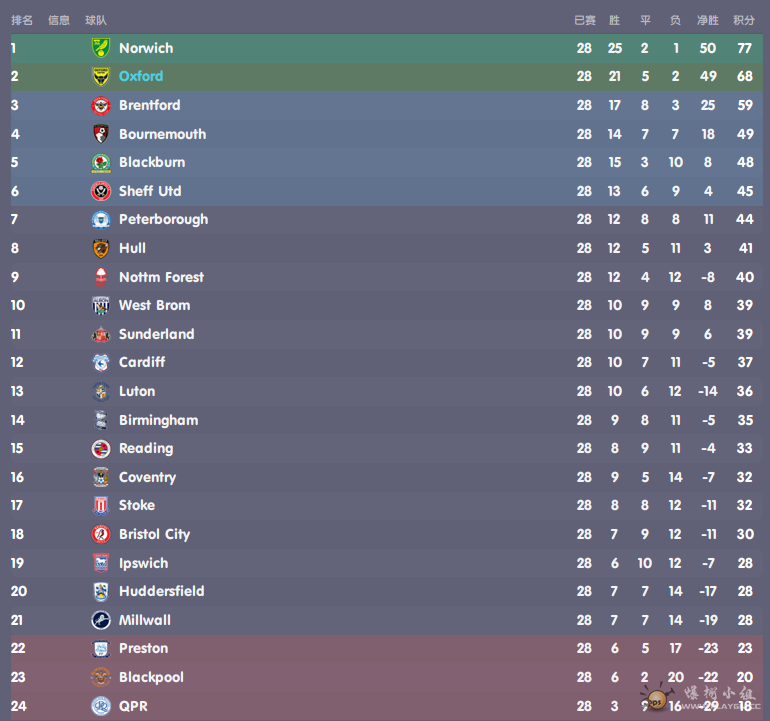770x721 pixels.
Task: Click the 球队 team column header
Action: 96,20
